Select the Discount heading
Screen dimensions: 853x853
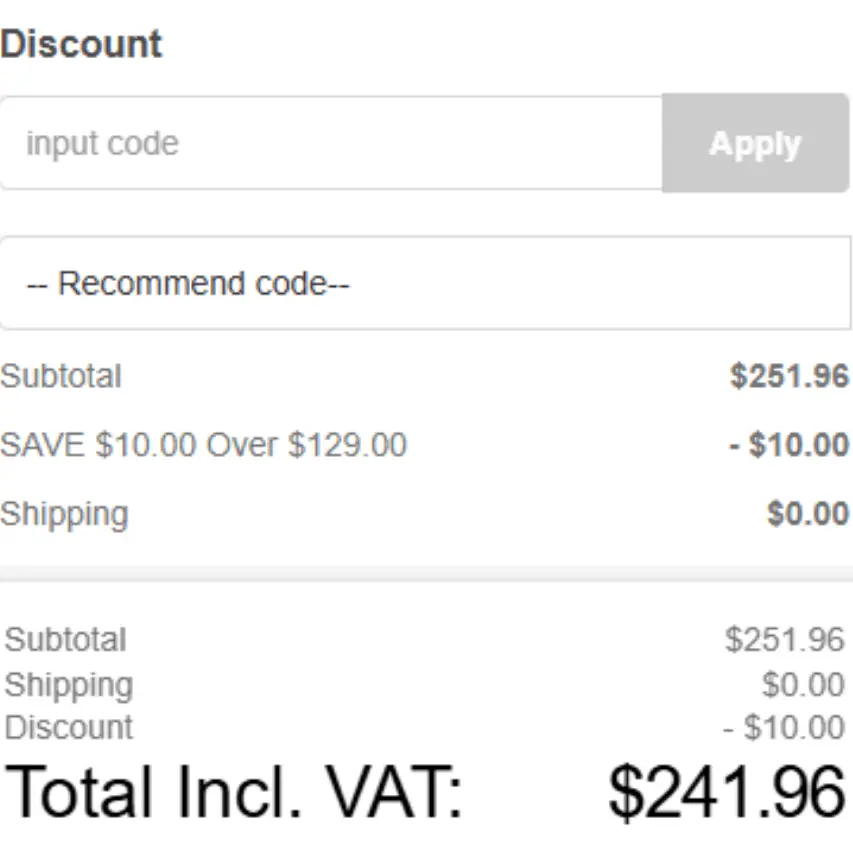coord(82,42)
